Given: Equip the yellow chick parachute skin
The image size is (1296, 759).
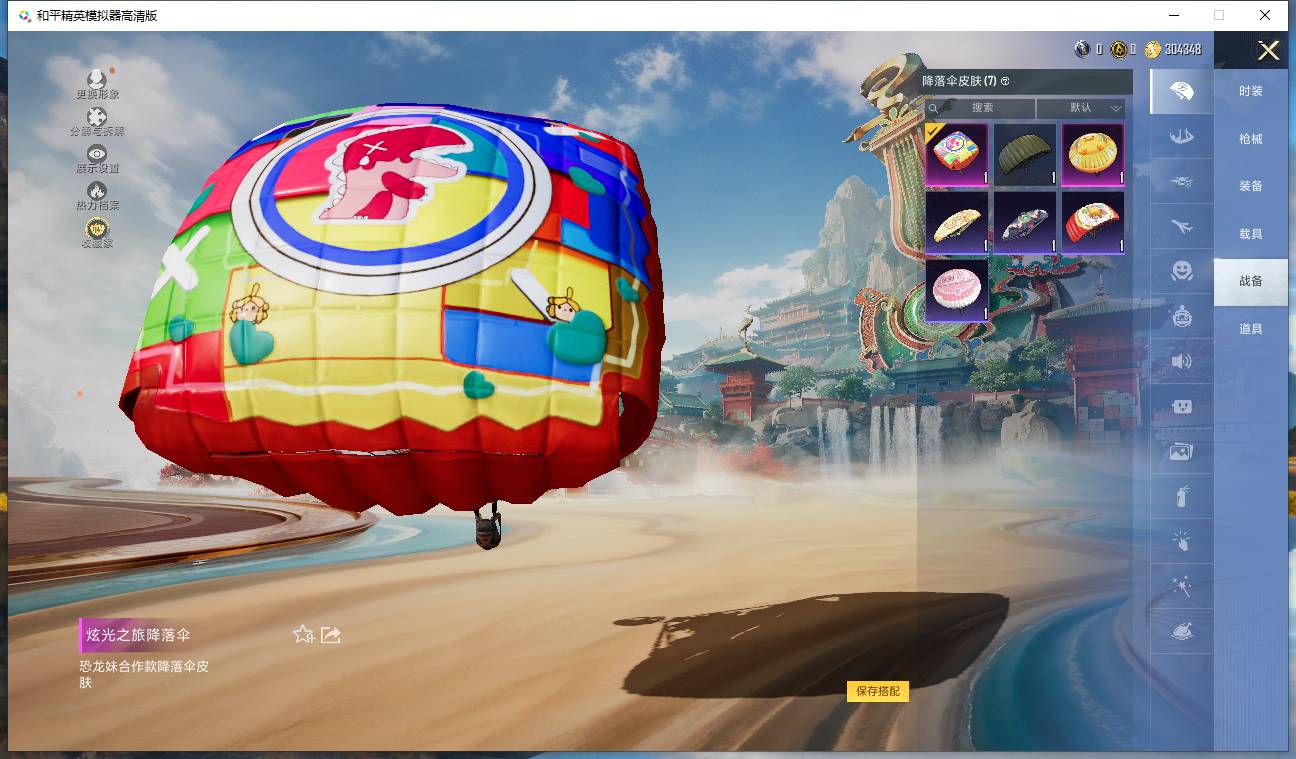Looking at the screenshot, I should pos(1093,154).
